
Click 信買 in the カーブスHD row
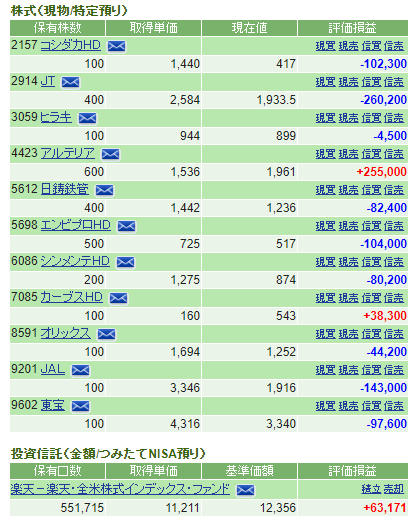372,298
